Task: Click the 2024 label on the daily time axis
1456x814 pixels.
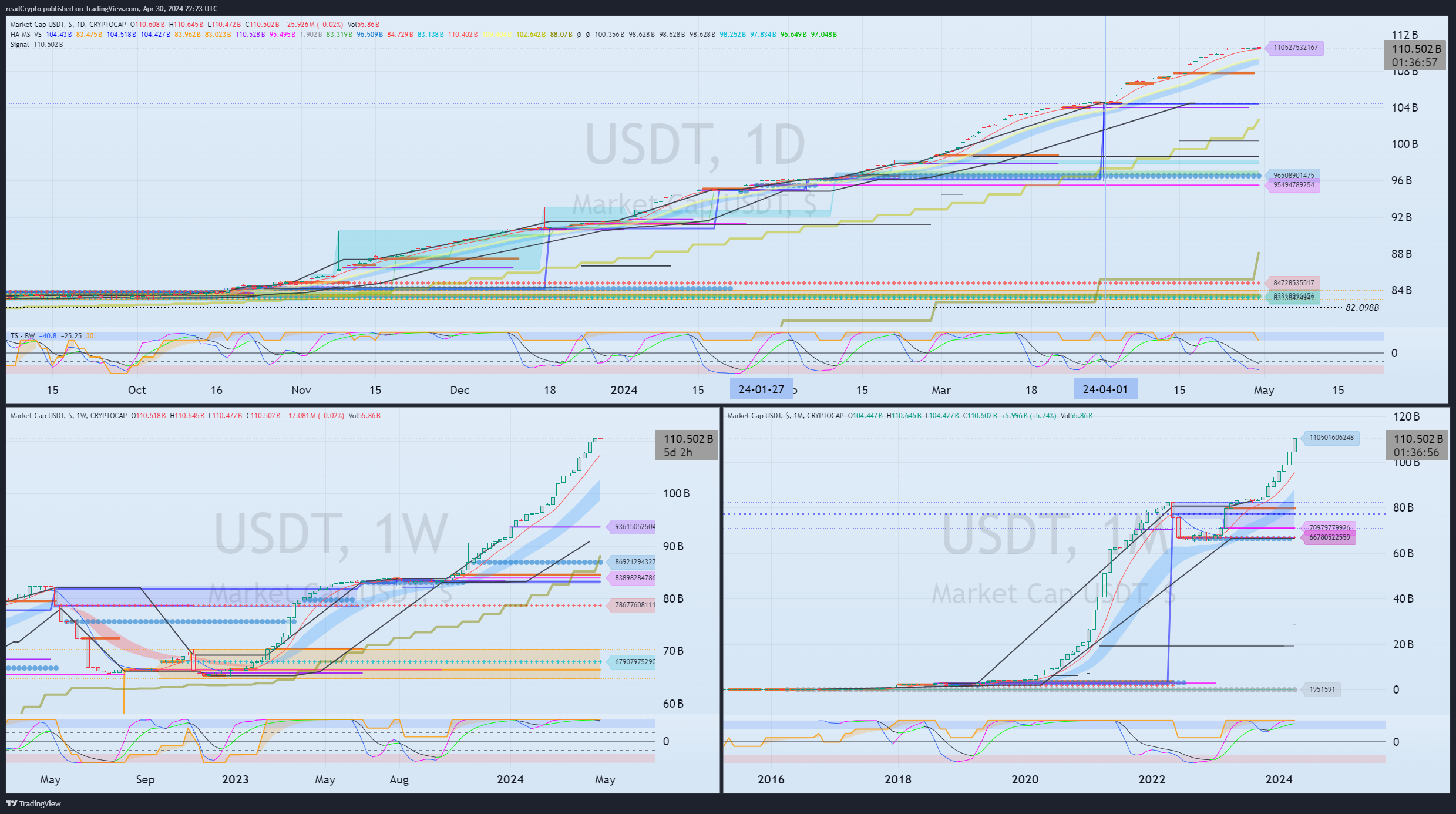Action: [x=624, y=390]
